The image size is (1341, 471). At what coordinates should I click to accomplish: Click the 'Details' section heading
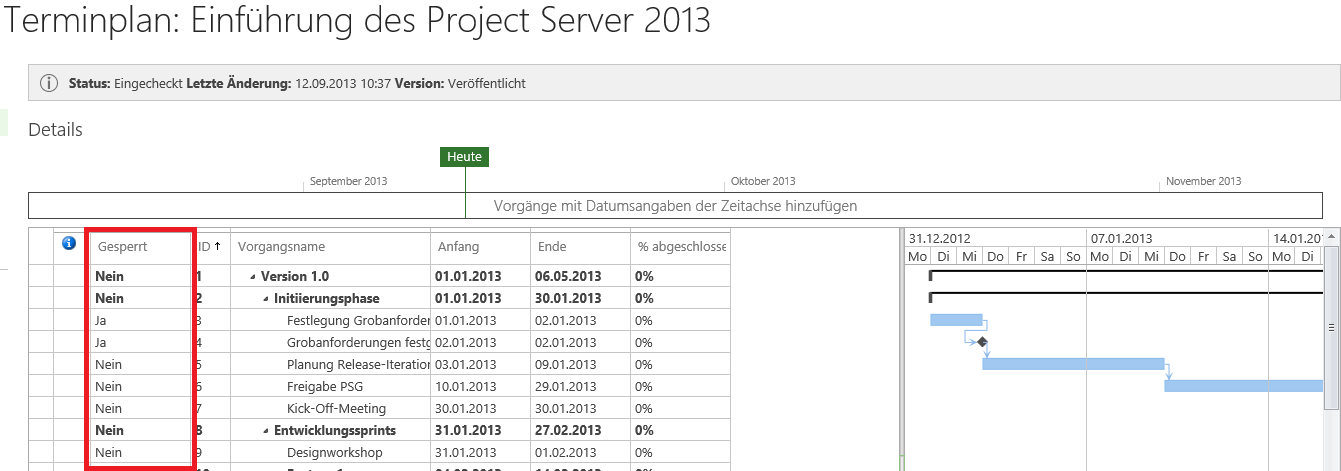point(55,130)
